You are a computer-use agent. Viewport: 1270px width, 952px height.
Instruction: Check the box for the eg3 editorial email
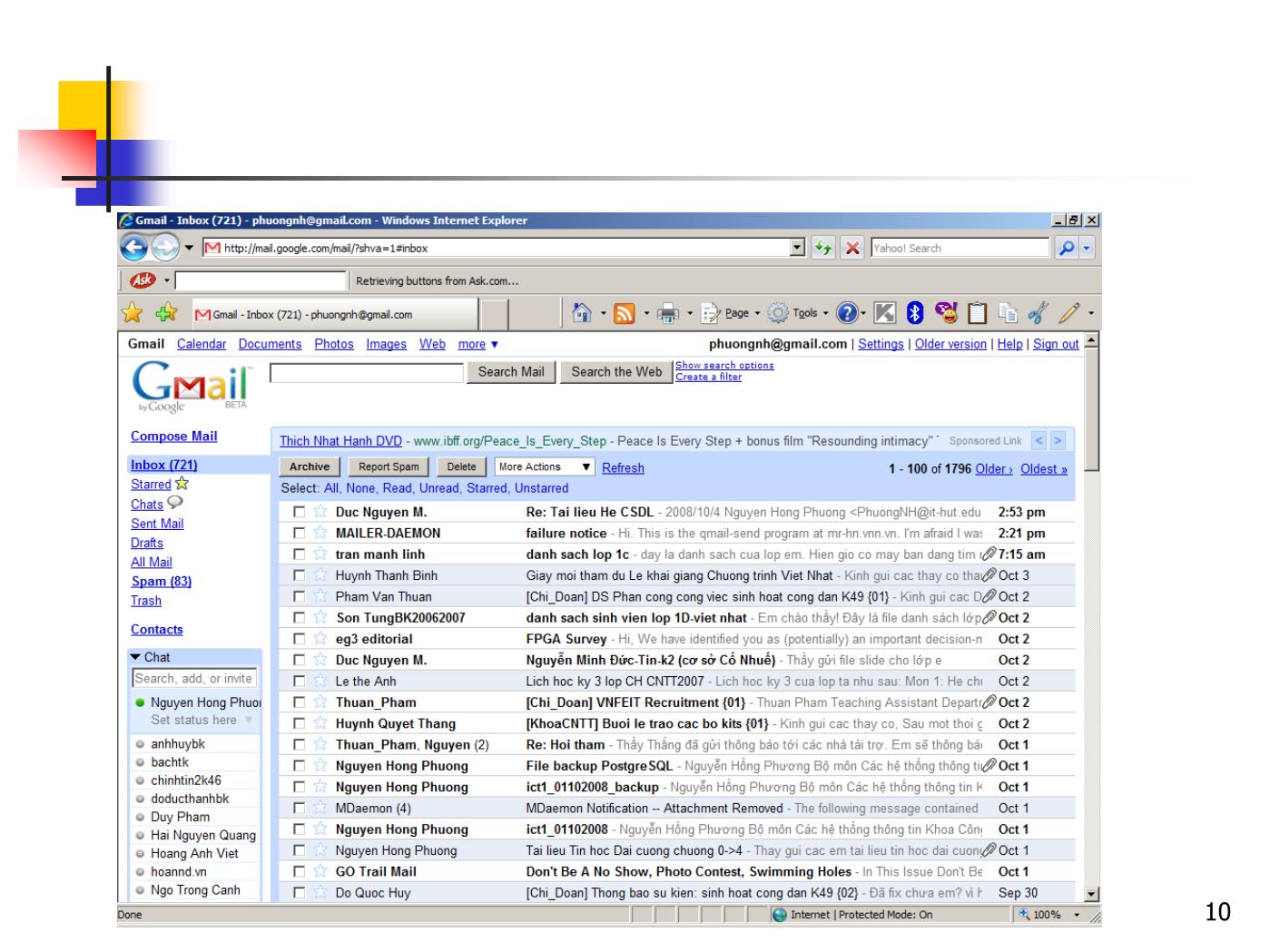pos(300,639)
